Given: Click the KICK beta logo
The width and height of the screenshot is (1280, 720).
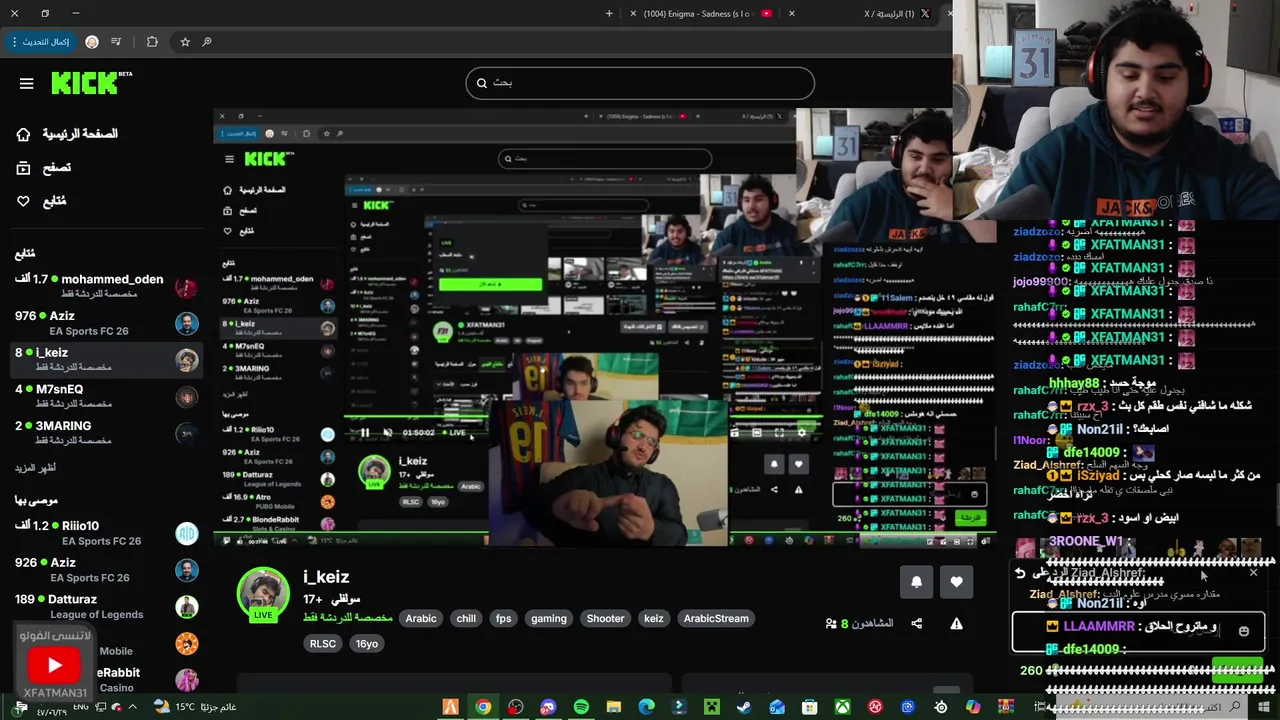Looking at the screenshot, I should (x=91, y=83).
